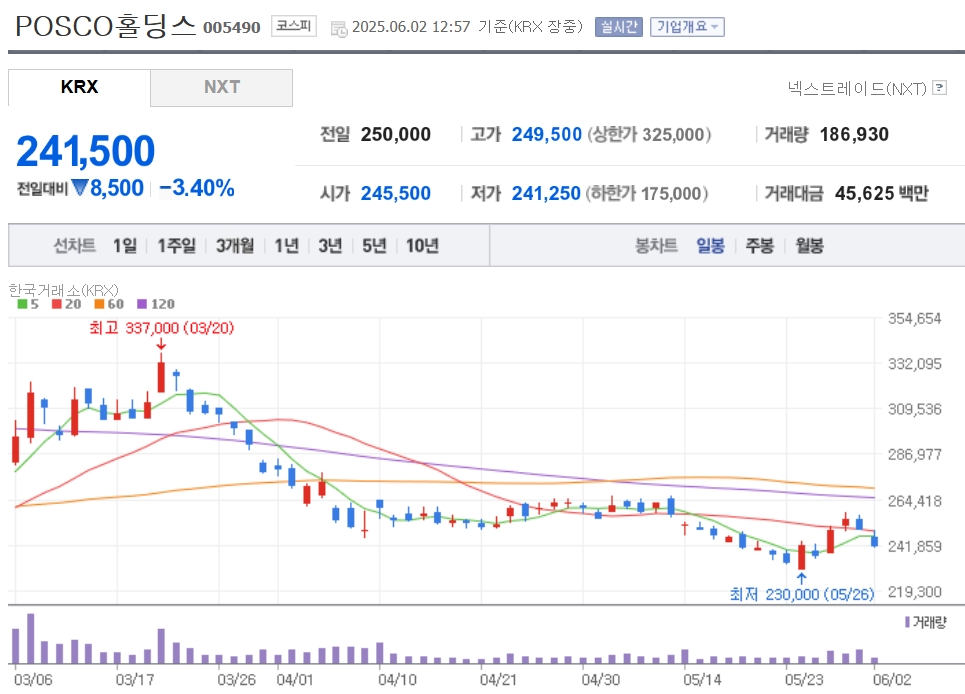Click the 고가 value 249,500
This screenshot has width=965, height=694.
pos(547,134)
